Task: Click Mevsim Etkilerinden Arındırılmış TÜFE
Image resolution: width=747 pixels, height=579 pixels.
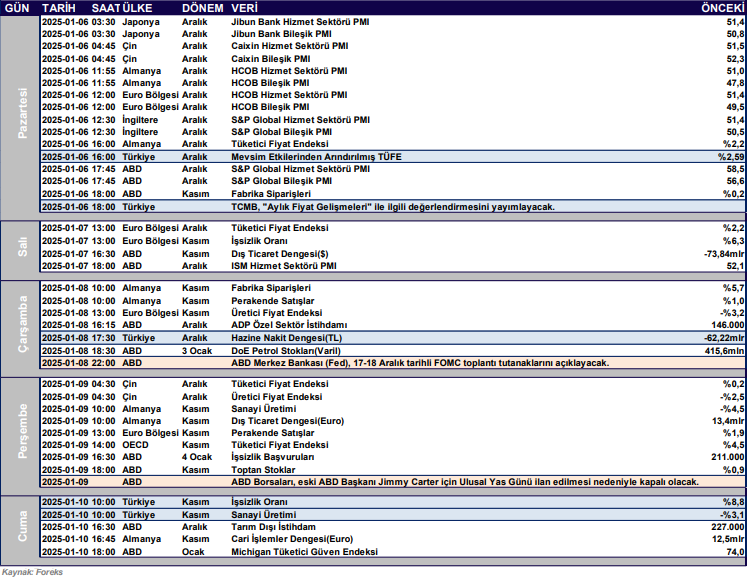Action: click(x=316, y=157)
